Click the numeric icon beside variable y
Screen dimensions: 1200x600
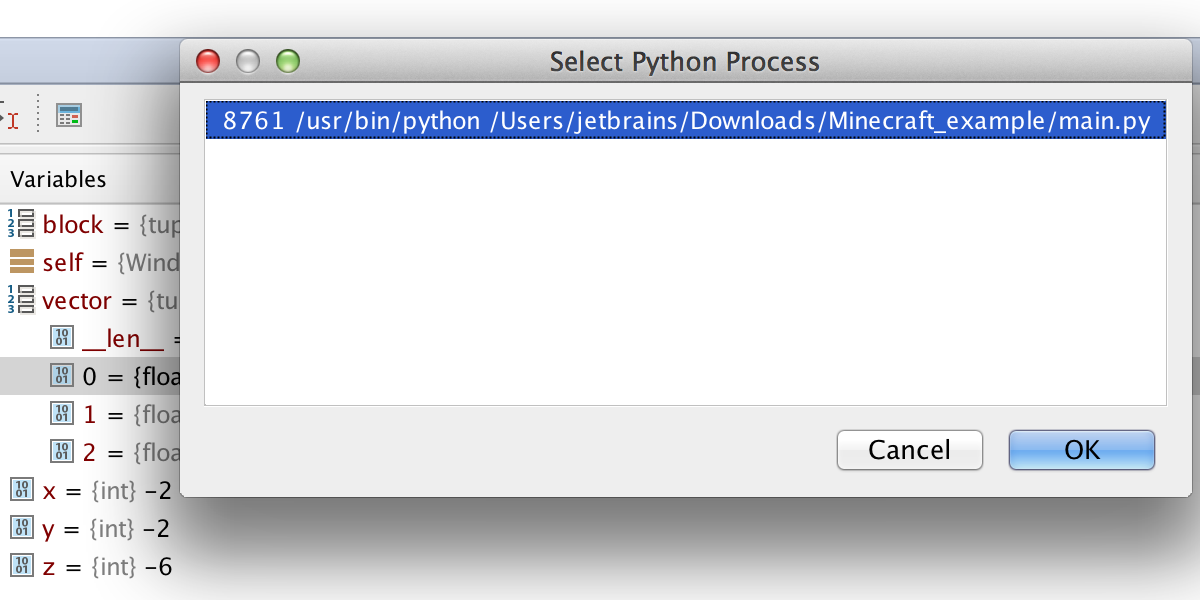20,528
